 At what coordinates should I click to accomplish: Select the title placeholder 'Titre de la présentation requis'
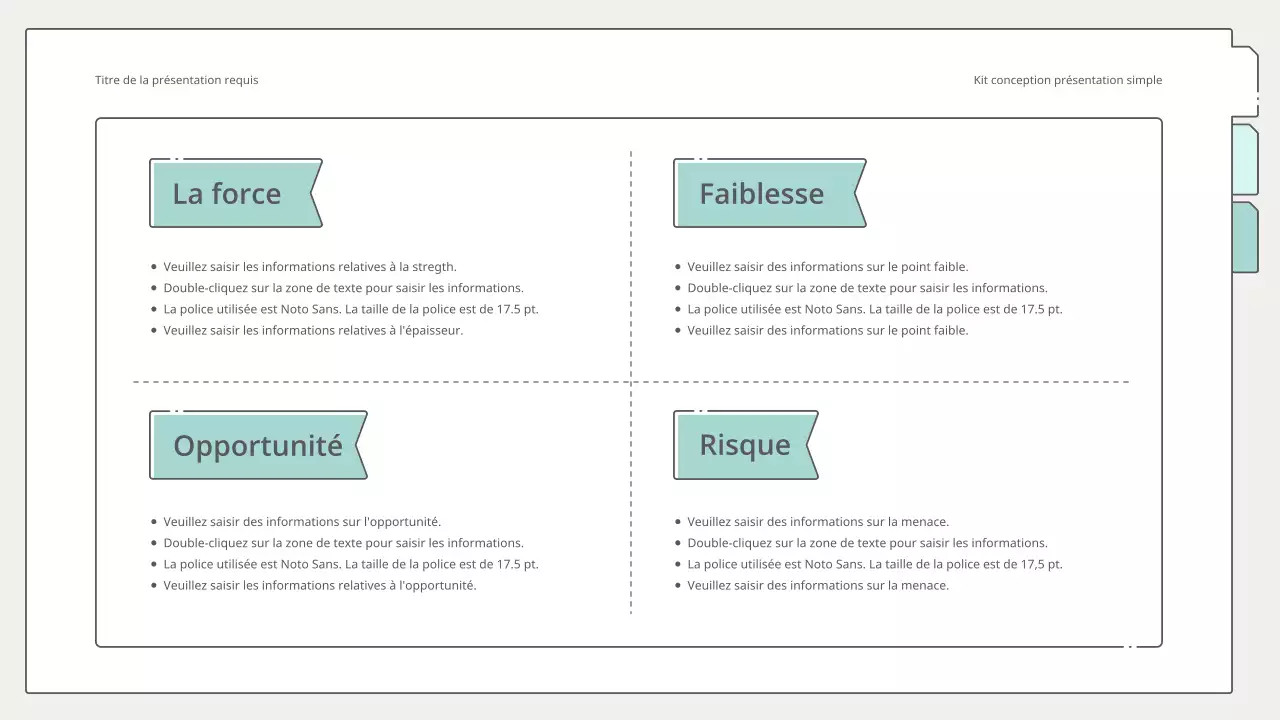pyautogui.click(x=176, y=80)
